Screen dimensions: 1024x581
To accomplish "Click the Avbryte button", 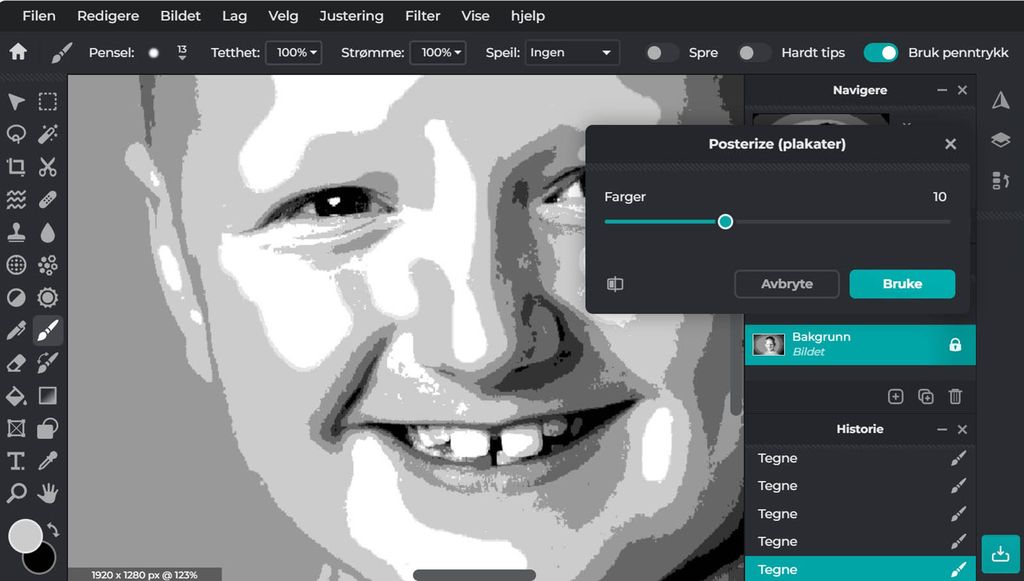I will coord(786,284).
